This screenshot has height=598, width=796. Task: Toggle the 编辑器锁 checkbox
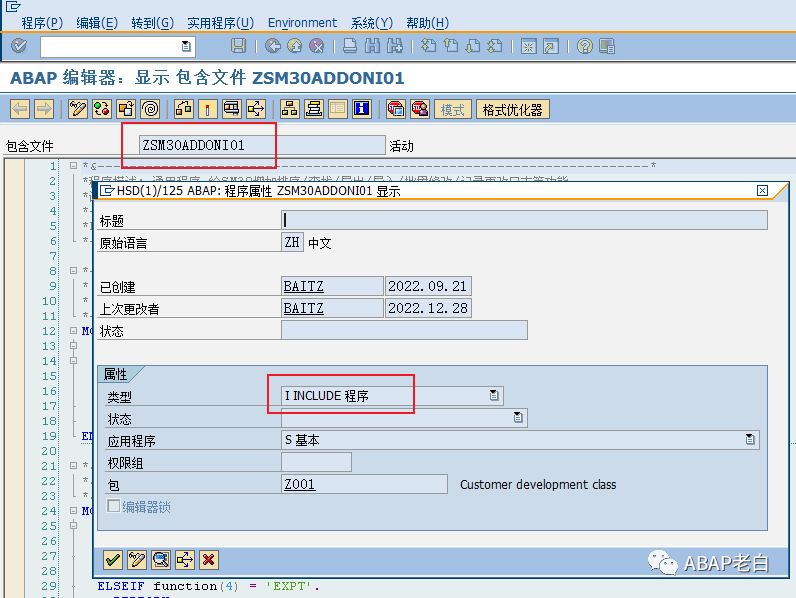click(x=114, y=506)
